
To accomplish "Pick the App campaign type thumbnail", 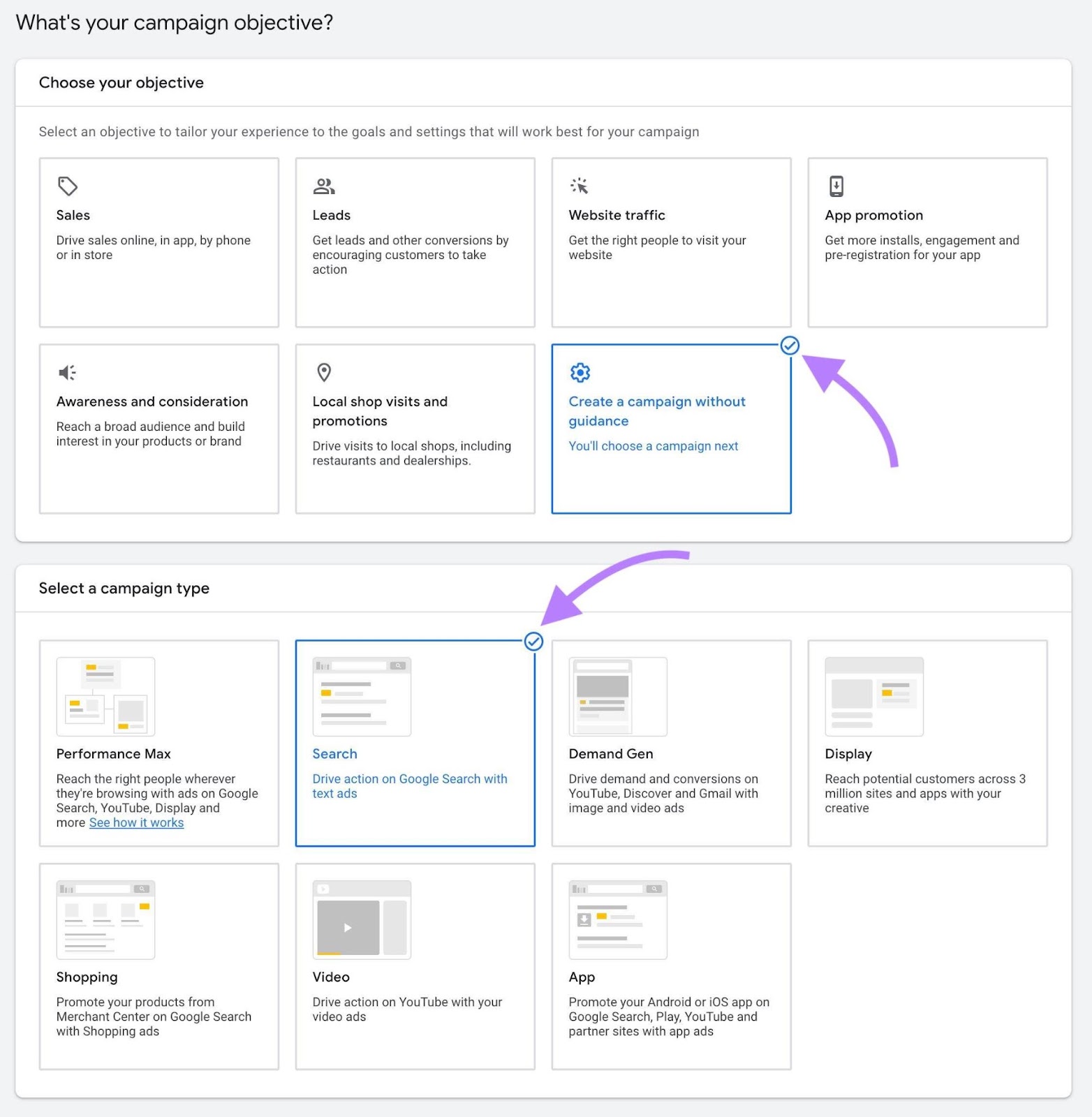I will tap(618, 920).
